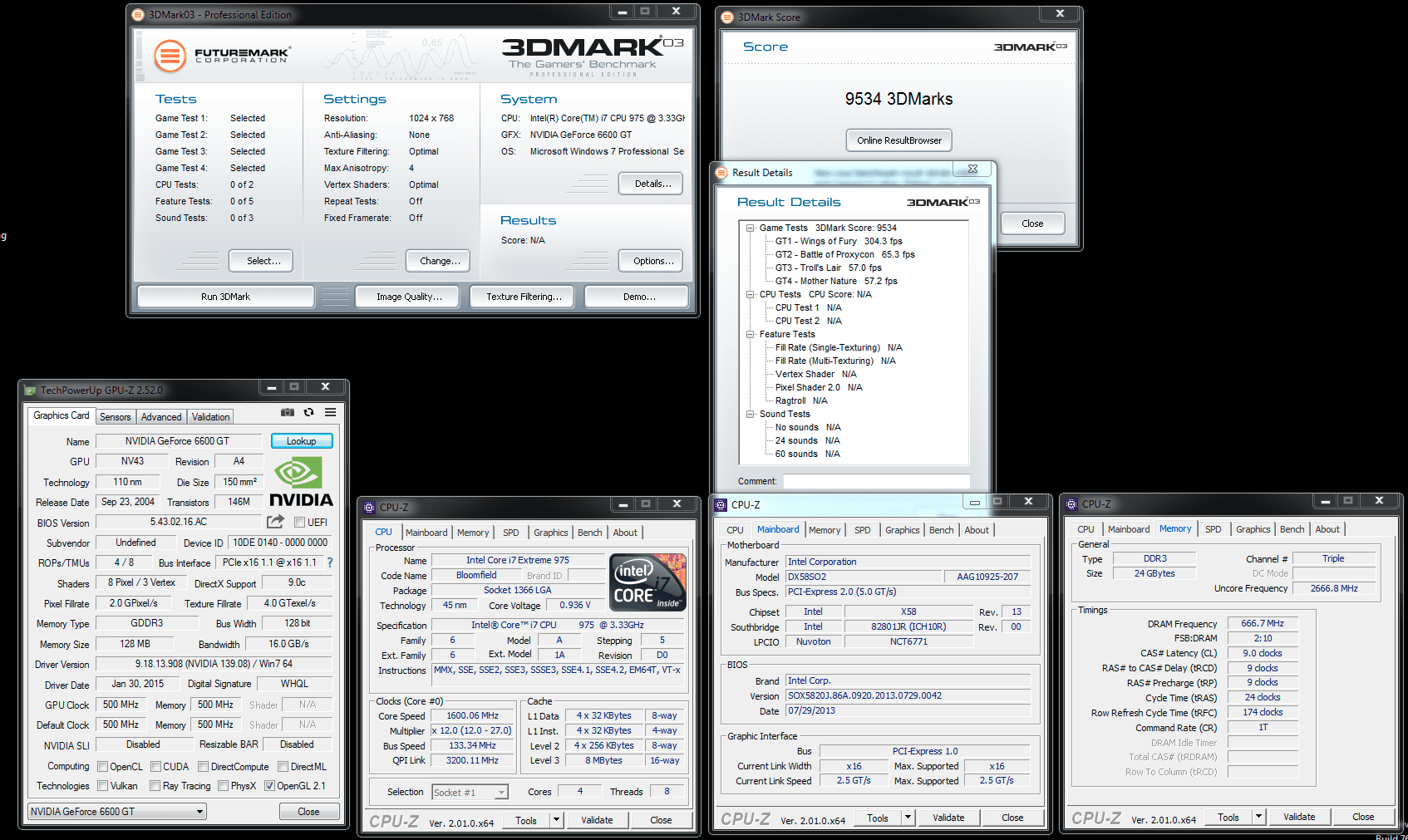Click the CPU-Z CPU window title icon
The height and width of the screenshot is (840, 1408).
(x=370, y=507)
